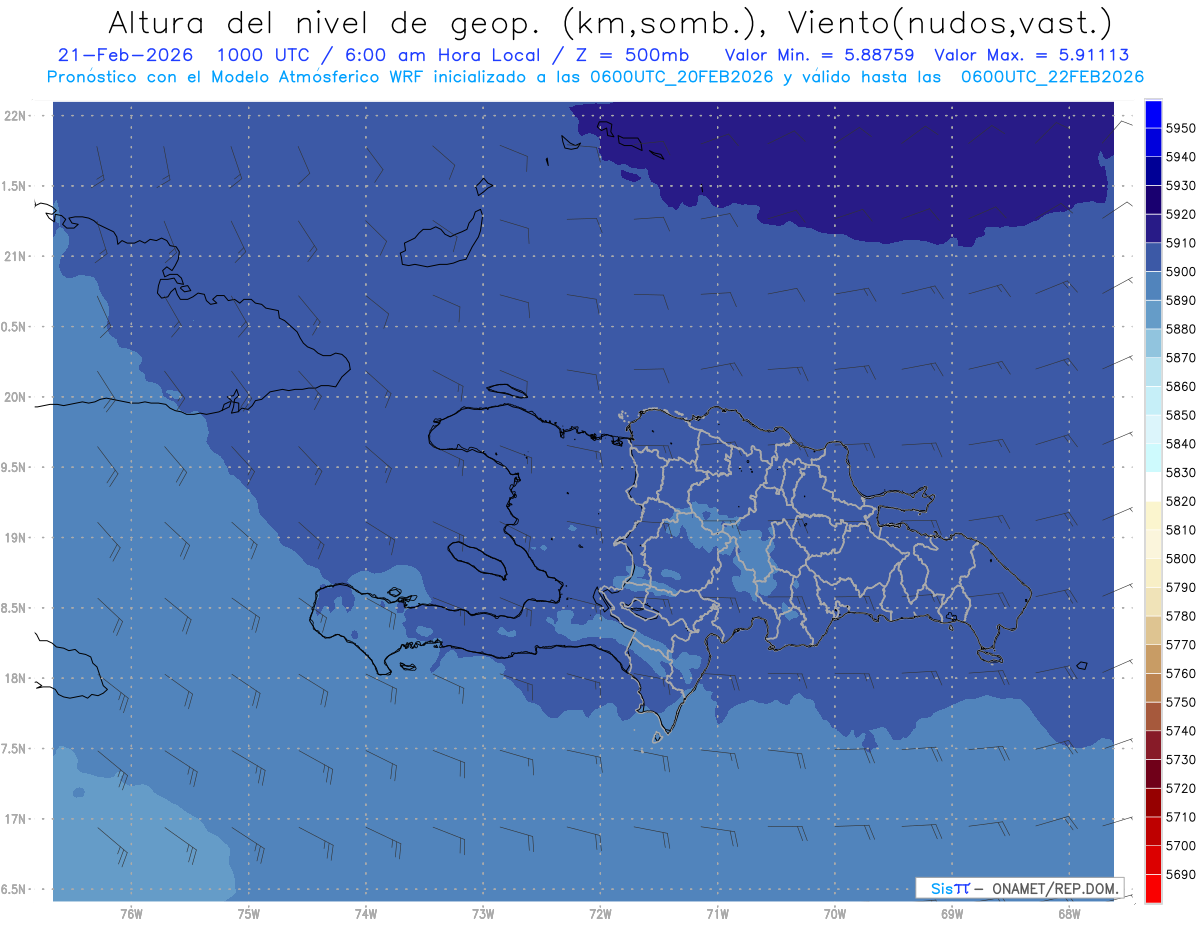Click the colorbar label 5740

pyautogui.click(x=1180, y=731)
